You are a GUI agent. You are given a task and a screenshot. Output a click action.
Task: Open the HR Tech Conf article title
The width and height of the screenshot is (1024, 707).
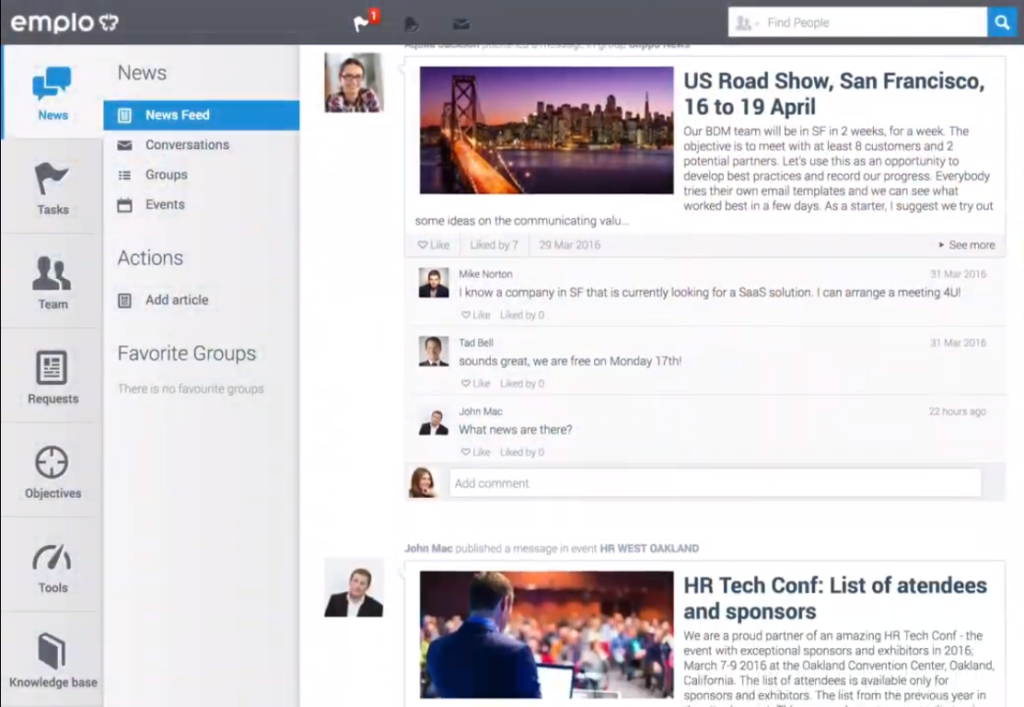click(x=835, y=598)
